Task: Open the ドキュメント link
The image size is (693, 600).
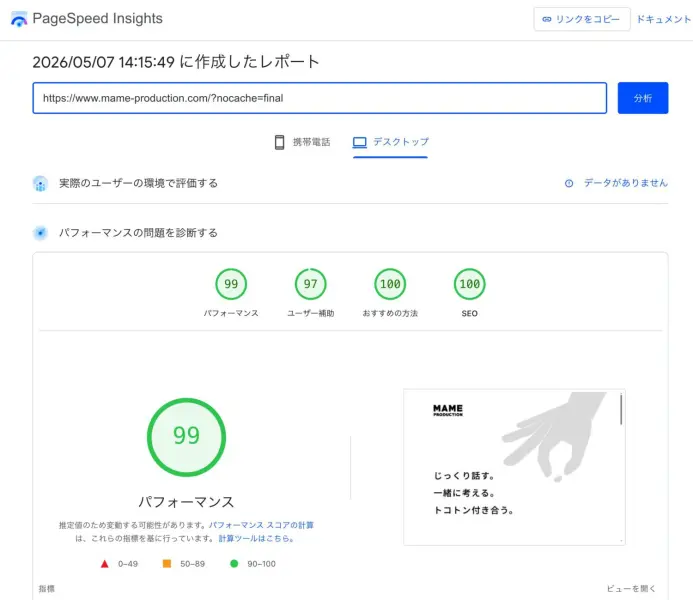Action: (x=664, y=19)
